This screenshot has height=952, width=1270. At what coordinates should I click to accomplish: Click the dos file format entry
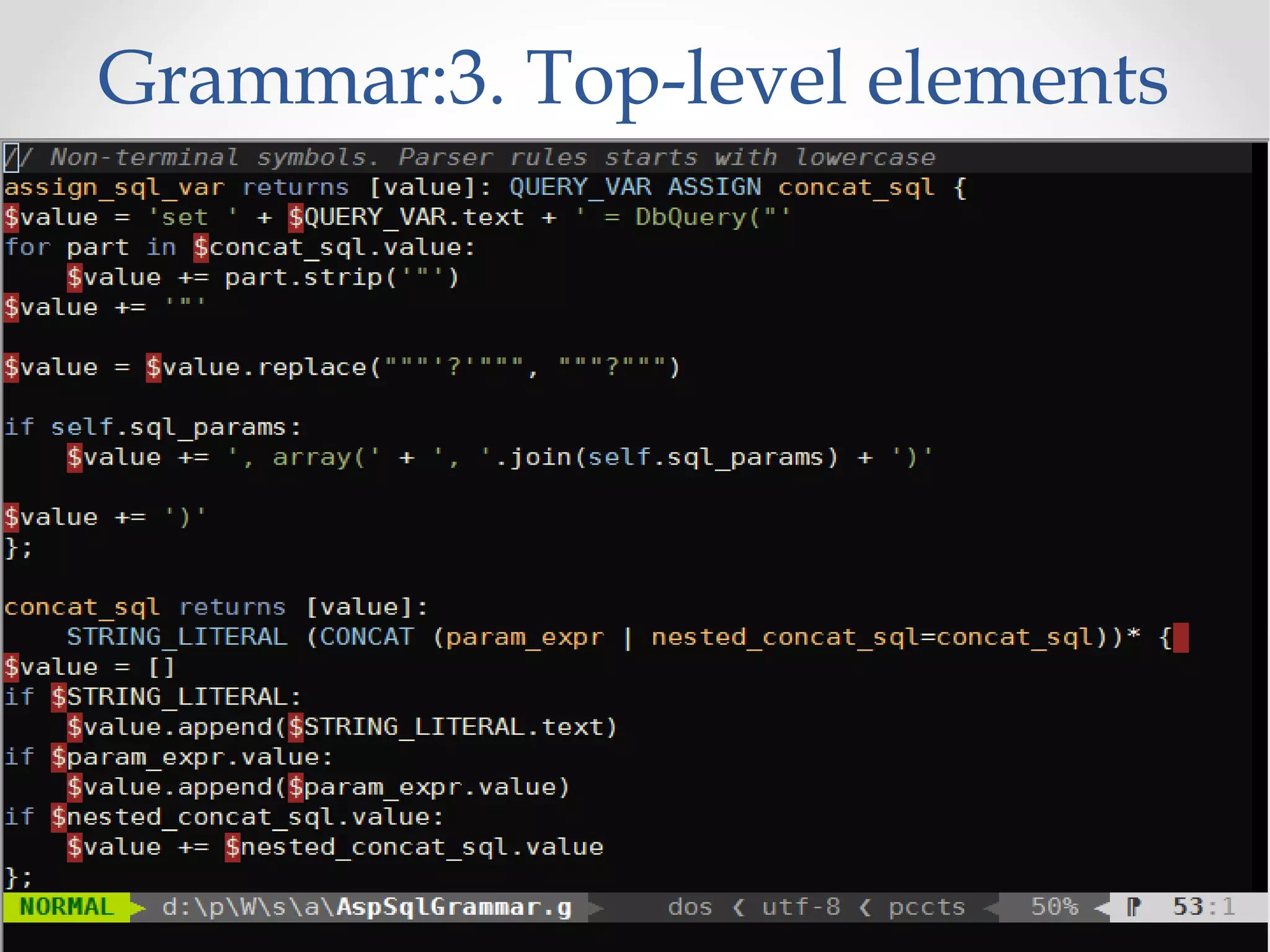(690, 907)
